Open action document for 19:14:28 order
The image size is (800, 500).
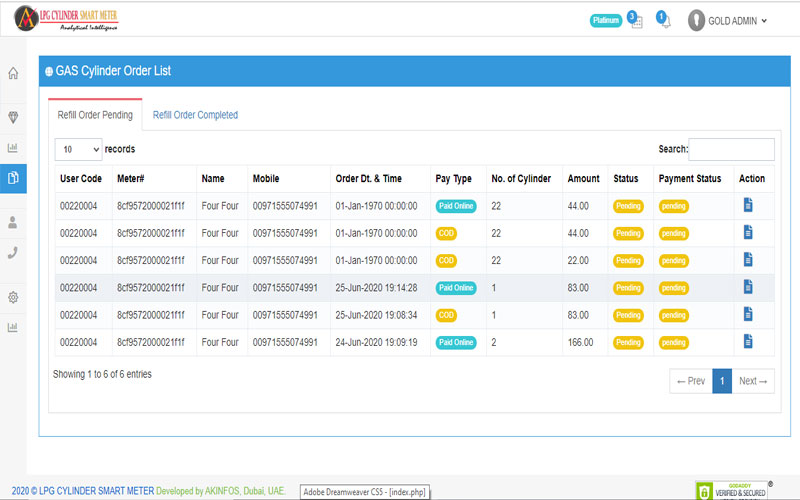pyautogui.click(x=748, y=287)
